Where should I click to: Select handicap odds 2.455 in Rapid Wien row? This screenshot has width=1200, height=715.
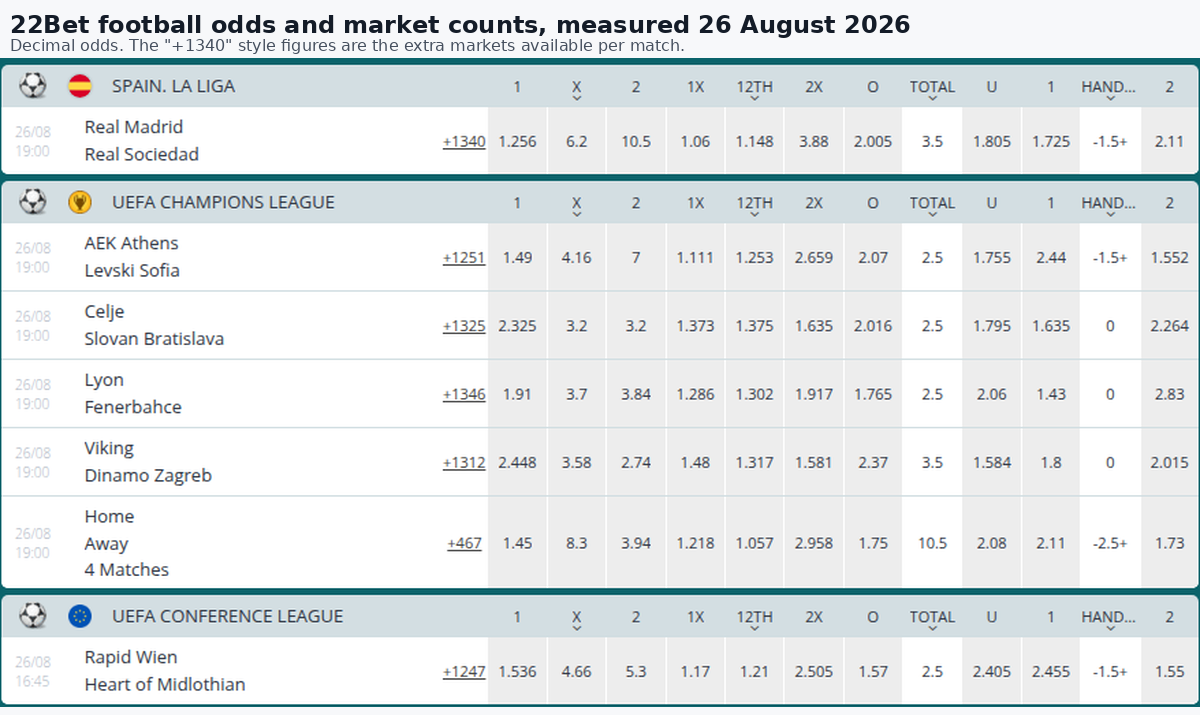1050,672
